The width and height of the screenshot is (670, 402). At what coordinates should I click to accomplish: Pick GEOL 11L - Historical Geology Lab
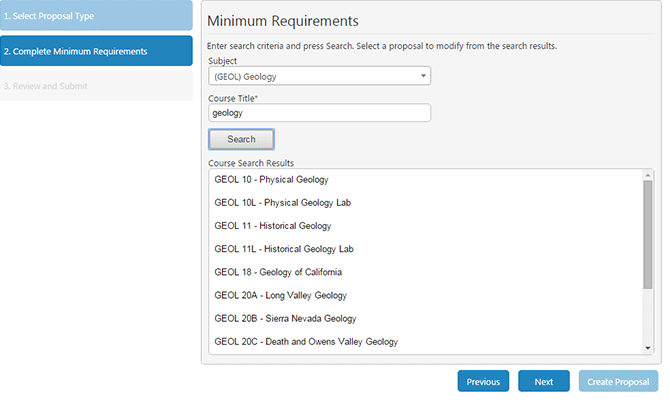pos(284,249)
